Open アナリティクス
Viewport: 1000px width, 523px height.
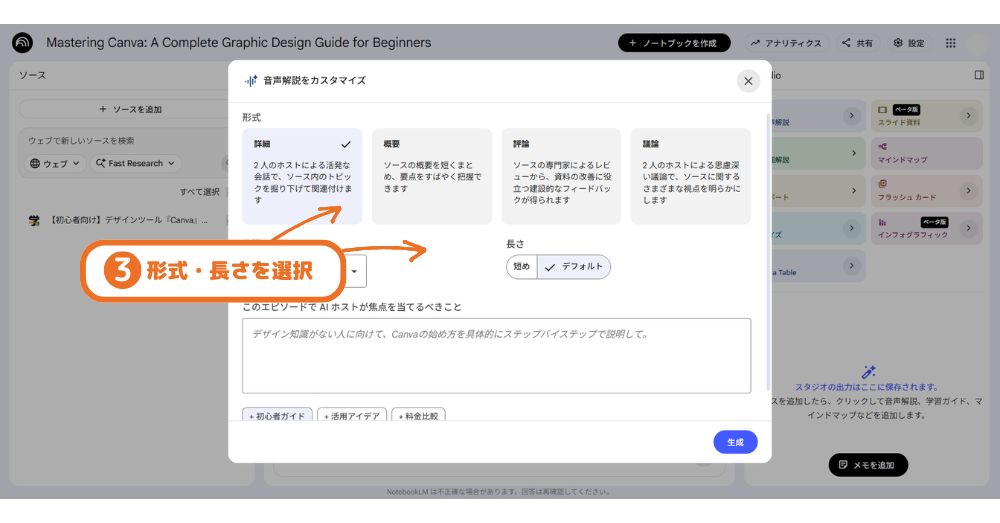tap(786, 43)
